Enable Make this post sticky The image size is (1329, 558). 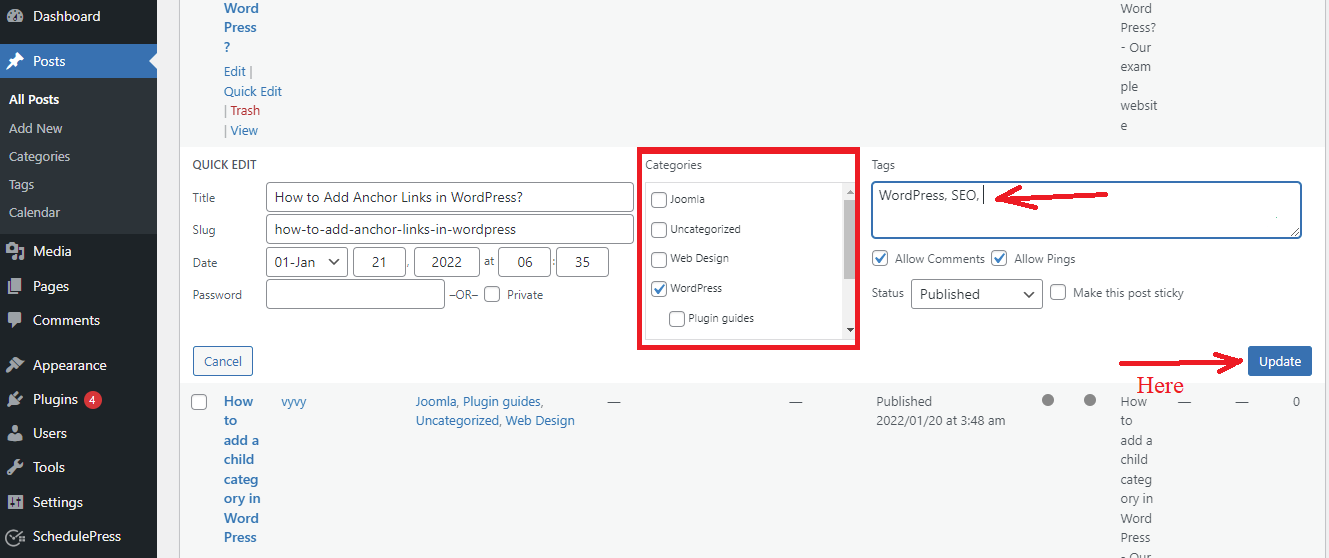click(x=1058, y=293)
